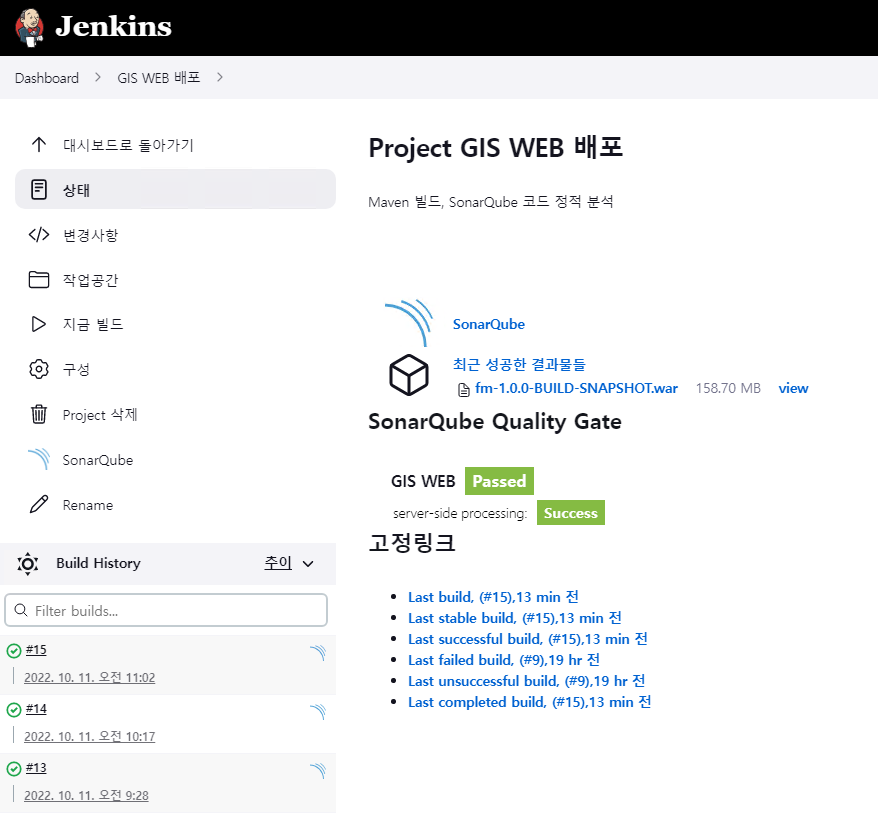Image resolution: width=878 pixels, height=814 pixels.
Task: Click the search magnifier in Filter builds
Action: pyautogui.click(x=21, y=610)
